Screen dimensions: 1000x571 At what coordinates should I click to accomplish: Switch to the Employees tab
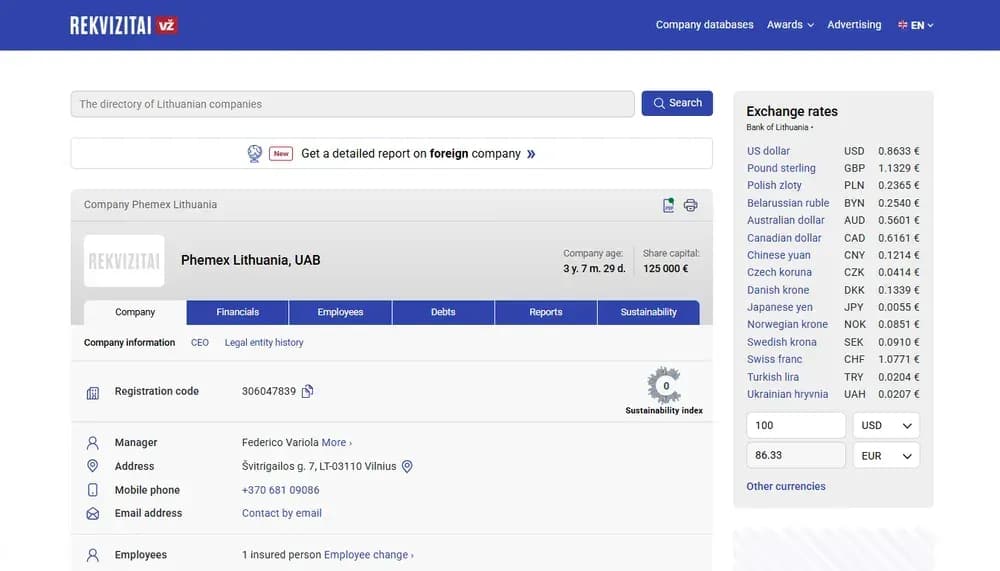point(340,312)
